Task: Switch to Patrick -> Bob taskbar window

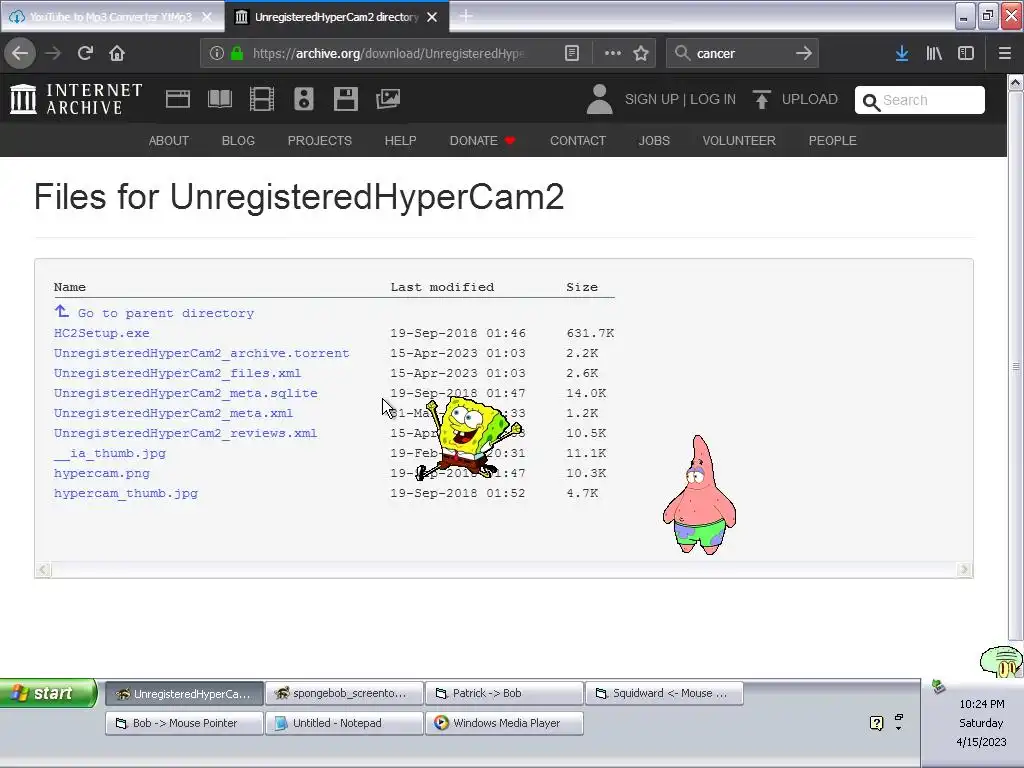Action: click(504, 693)
